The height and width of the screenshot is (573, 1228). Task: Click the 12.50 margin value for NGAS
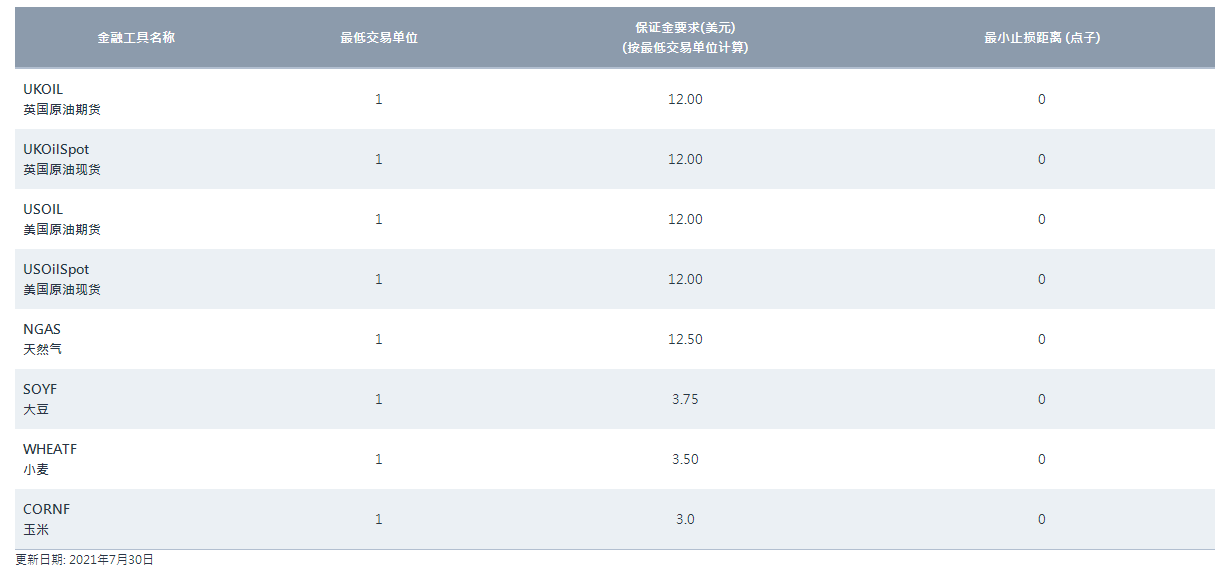pos(685,339)
